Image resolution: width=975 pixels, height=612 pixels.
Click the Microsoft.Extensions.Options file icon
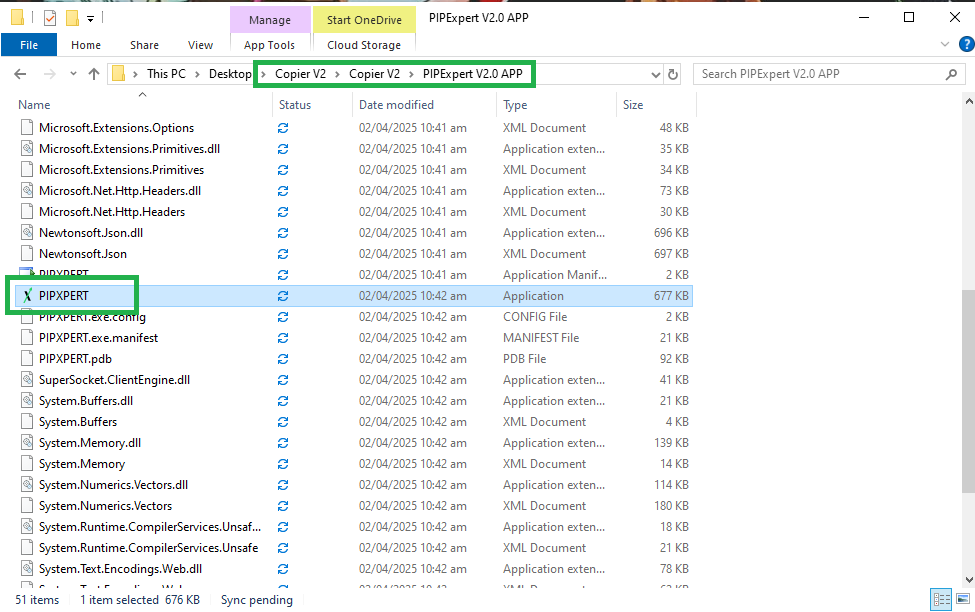(x=27, y=128)
